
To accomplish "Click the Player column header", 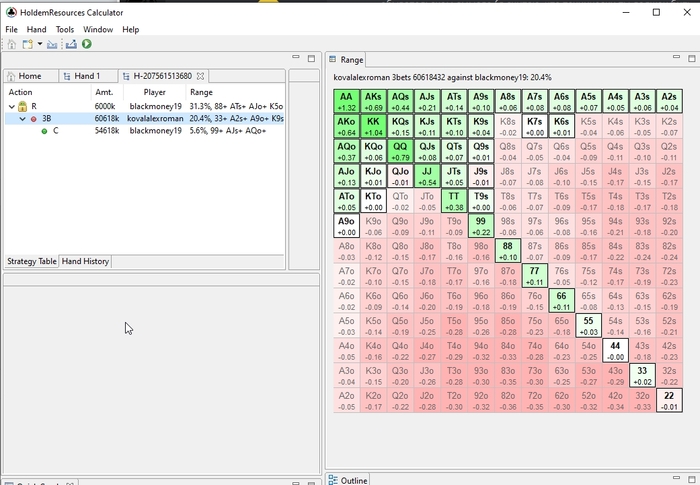I will click(x=154, y=92).
